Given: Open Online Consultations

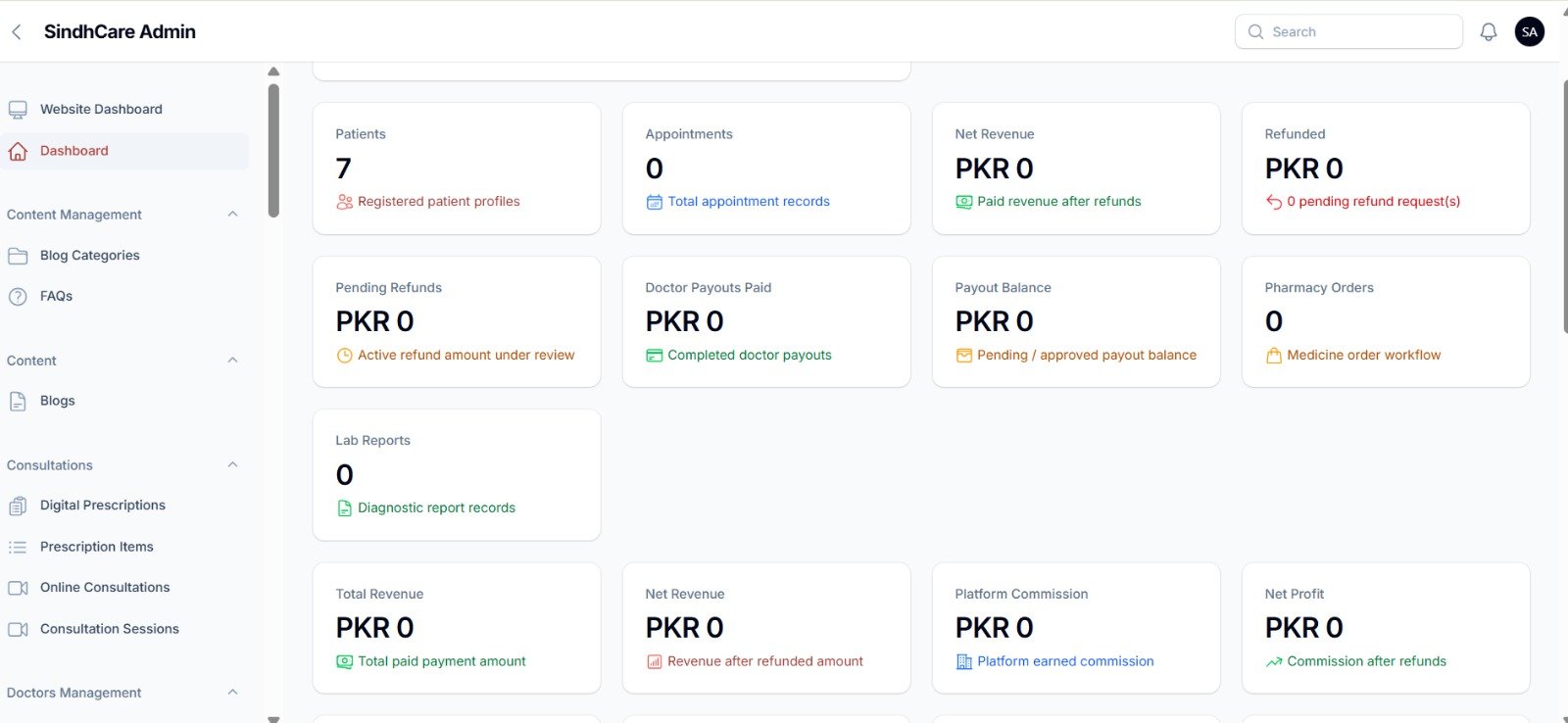Looking at the screenshot, I should (124, 588).
